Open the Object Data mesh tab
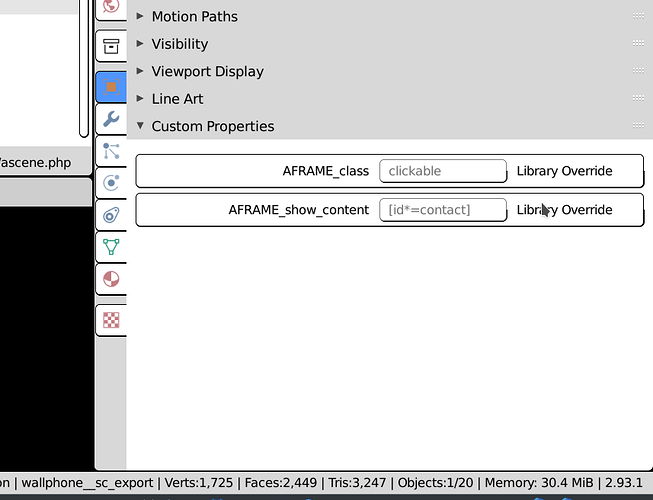The image size is (653, 500). [111, 247]
